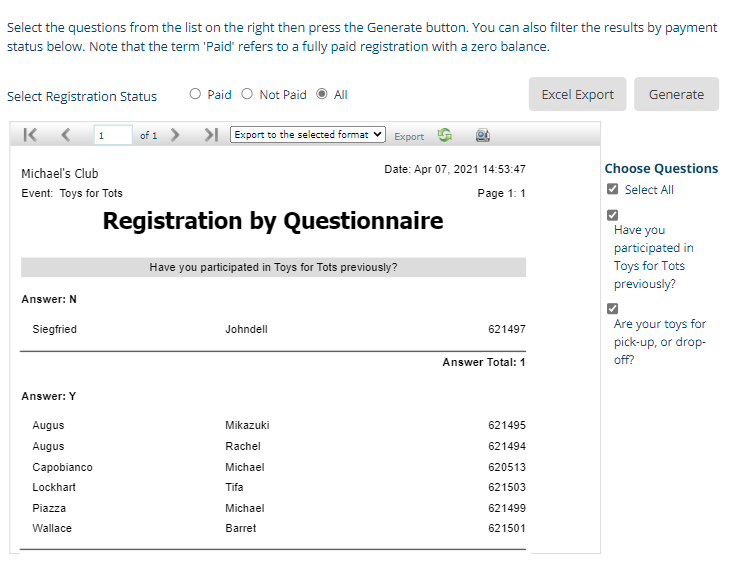Click the print report icon
This screenshot has height=565, width=729.
[482, 135]
